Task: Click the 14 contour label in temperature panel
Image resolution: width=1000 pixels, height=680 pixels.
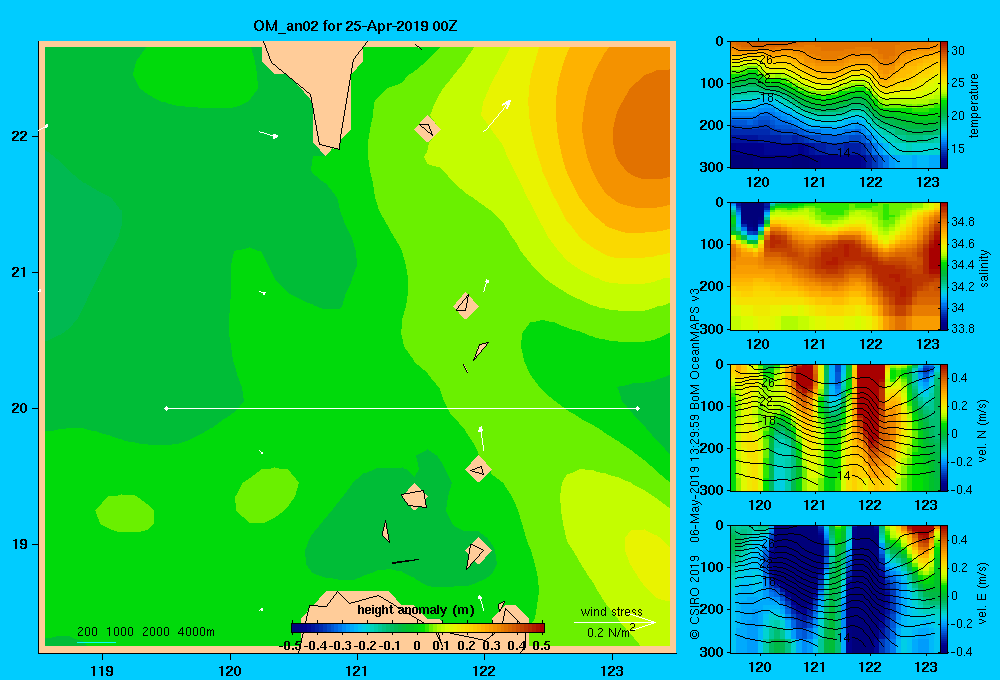Action: tap(843, 152)
